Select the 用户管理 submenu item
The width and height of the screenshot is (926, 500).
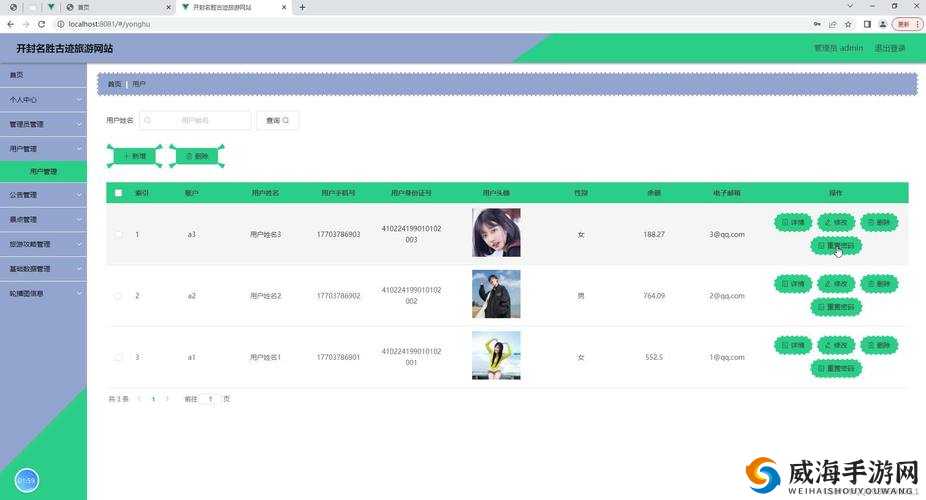pos(43,171)
